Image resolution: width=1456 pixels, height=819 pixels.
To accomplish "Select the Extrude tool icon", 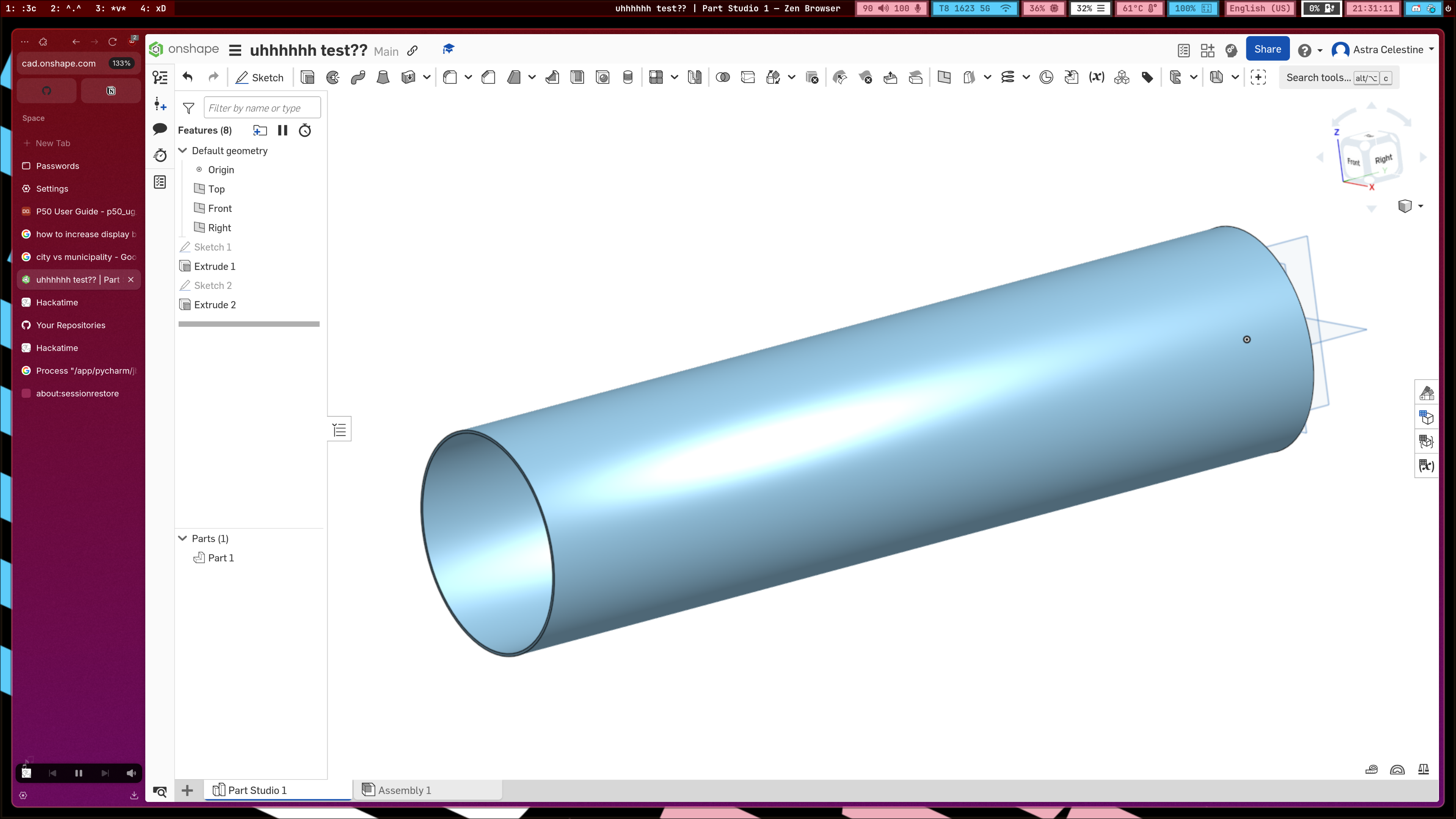I will (308, 77).
